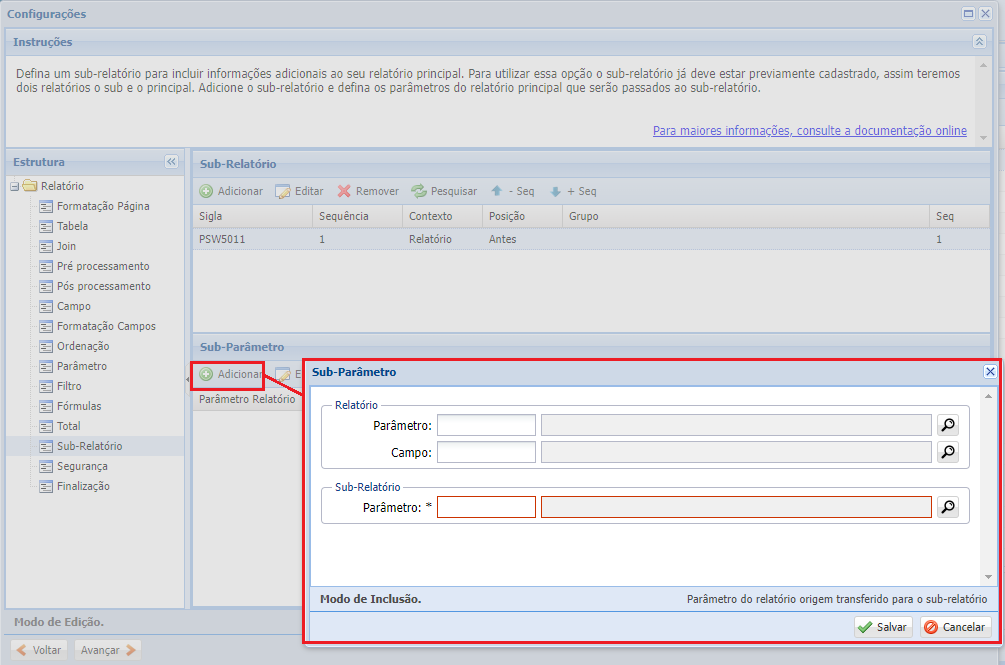Click Pesquisar in Sub-Relatório toolbar
1005x665 pixels.
click(444, 191)
